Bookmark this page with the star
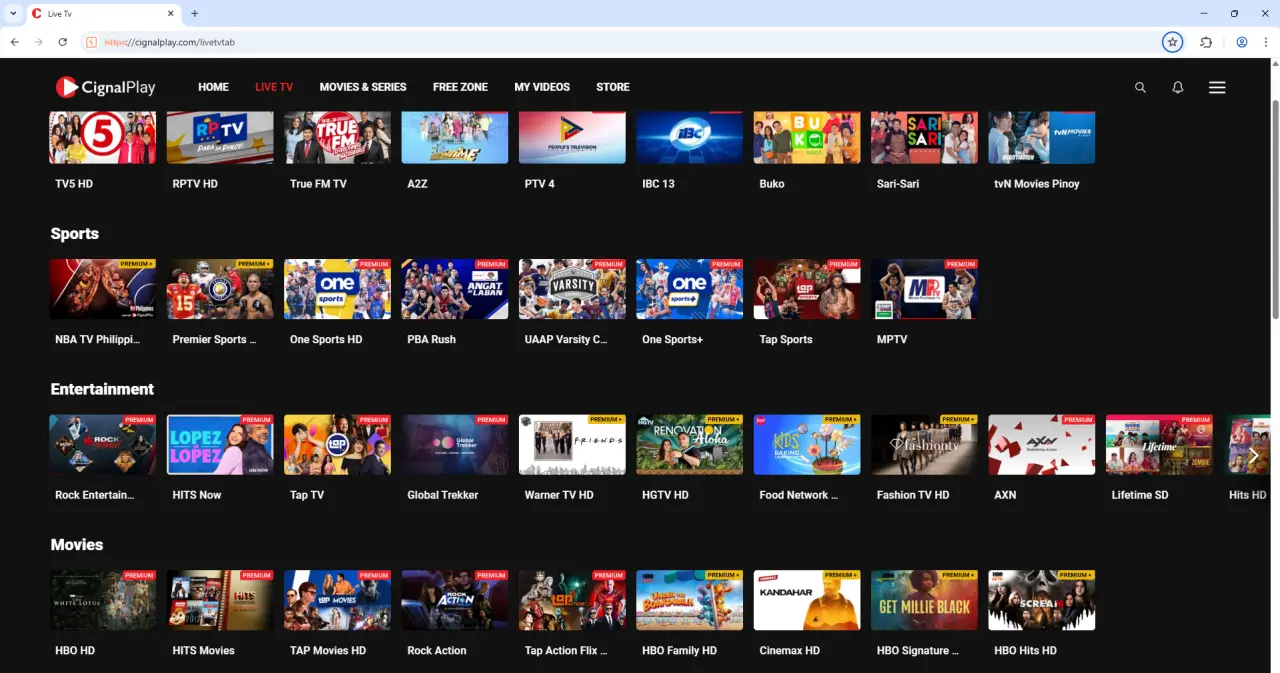 tap(1172, 42)
